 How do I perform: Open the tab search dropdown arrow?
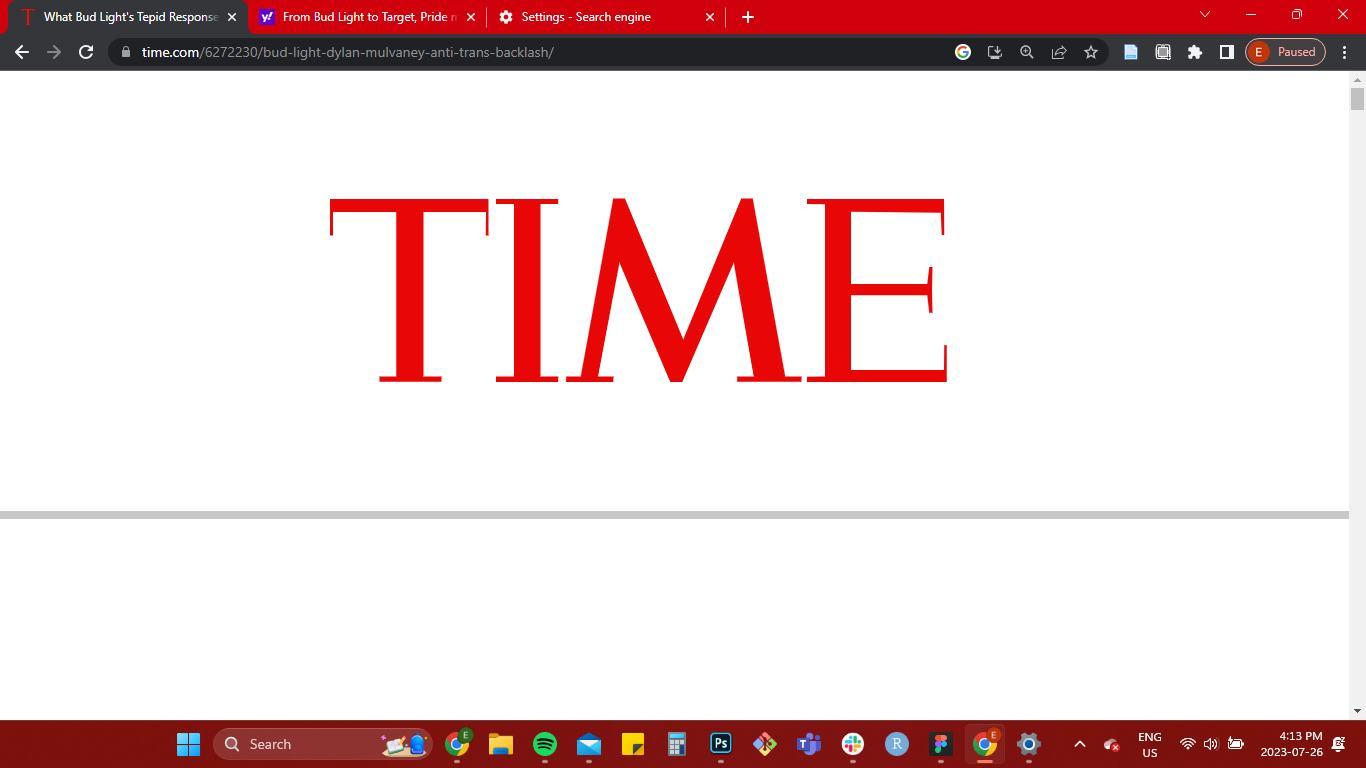[x=1205, y=15]
